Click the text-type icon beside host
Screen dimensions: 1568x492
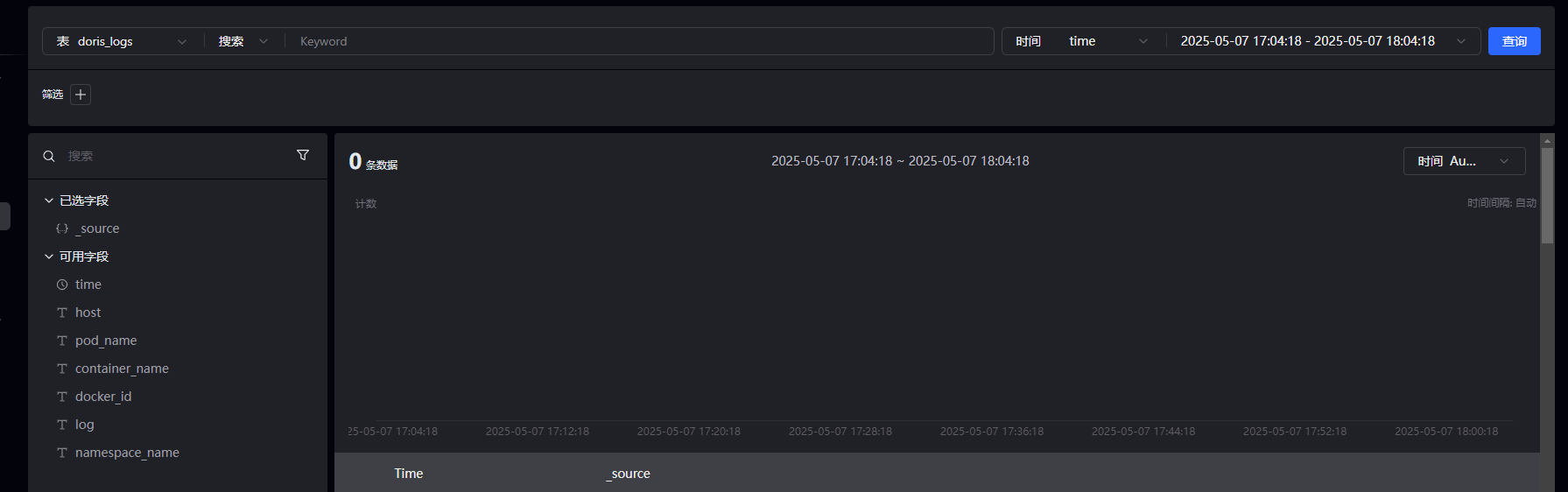click(x=62, y=313)
